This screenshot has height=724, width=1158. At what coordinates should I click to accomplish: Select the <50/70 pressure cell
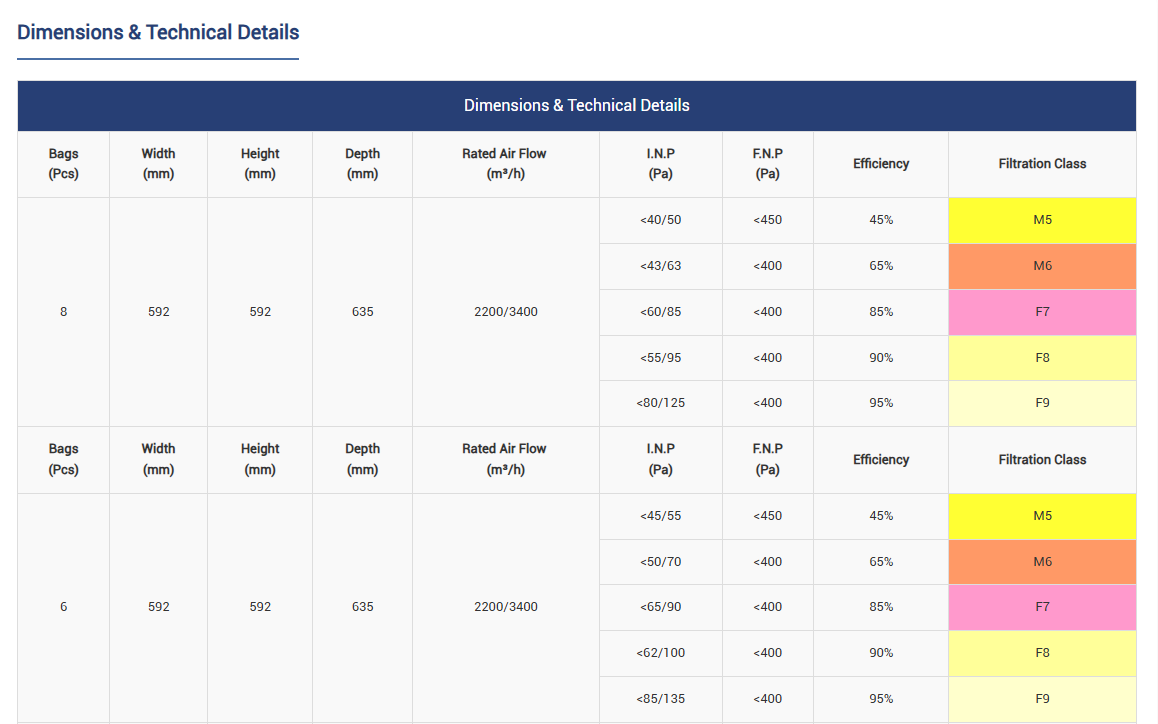[x=660, y=562]
